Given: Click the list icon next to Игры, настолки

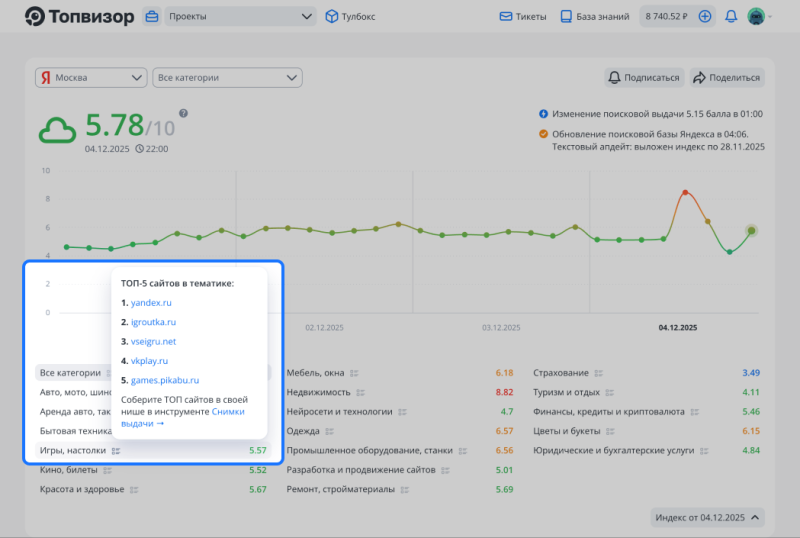Looking at the screenshot, I should coord(116,451).
